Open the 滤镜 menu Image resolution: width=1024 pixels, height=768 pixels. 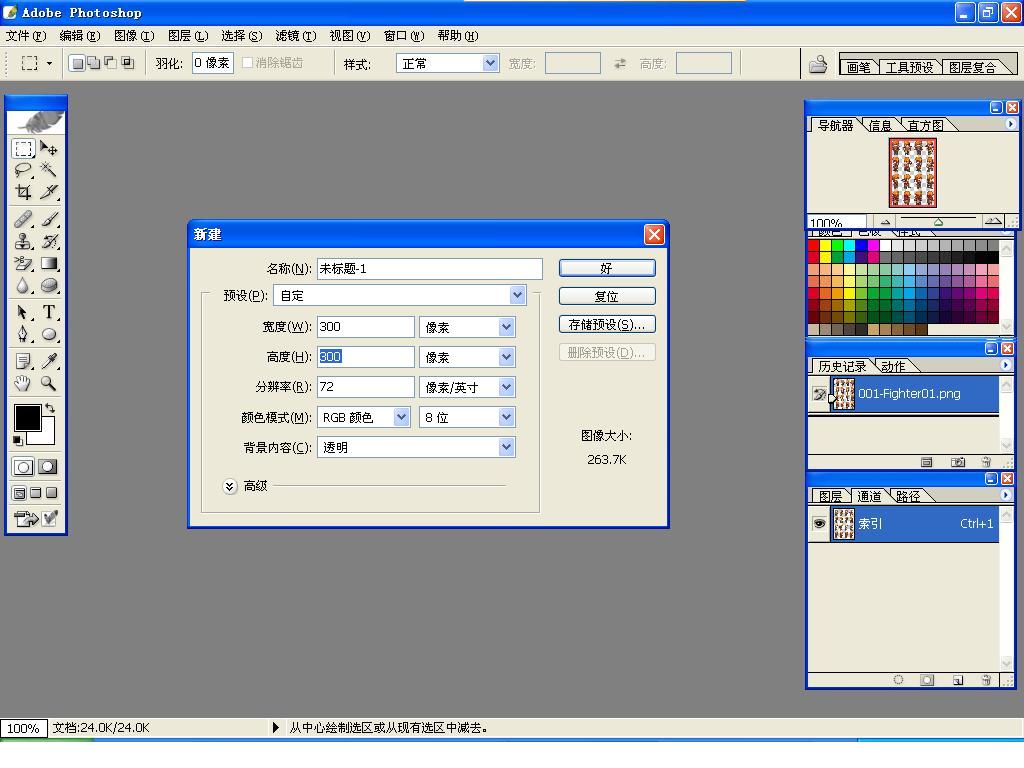pyautogui.click(x=295, y=36)
